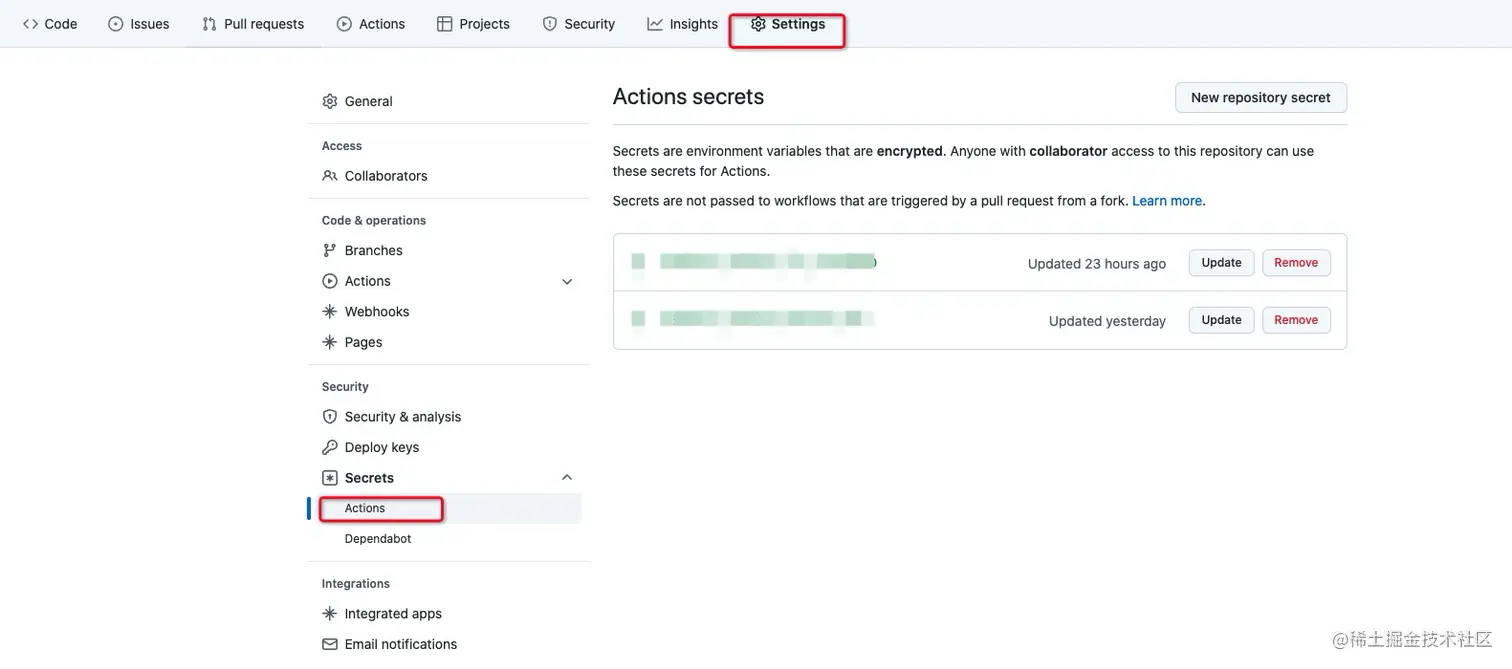Viewport: 1512px width, 669px height.
Task: Update the secret updated yesterday
Action: click(x=1221, y=320)
